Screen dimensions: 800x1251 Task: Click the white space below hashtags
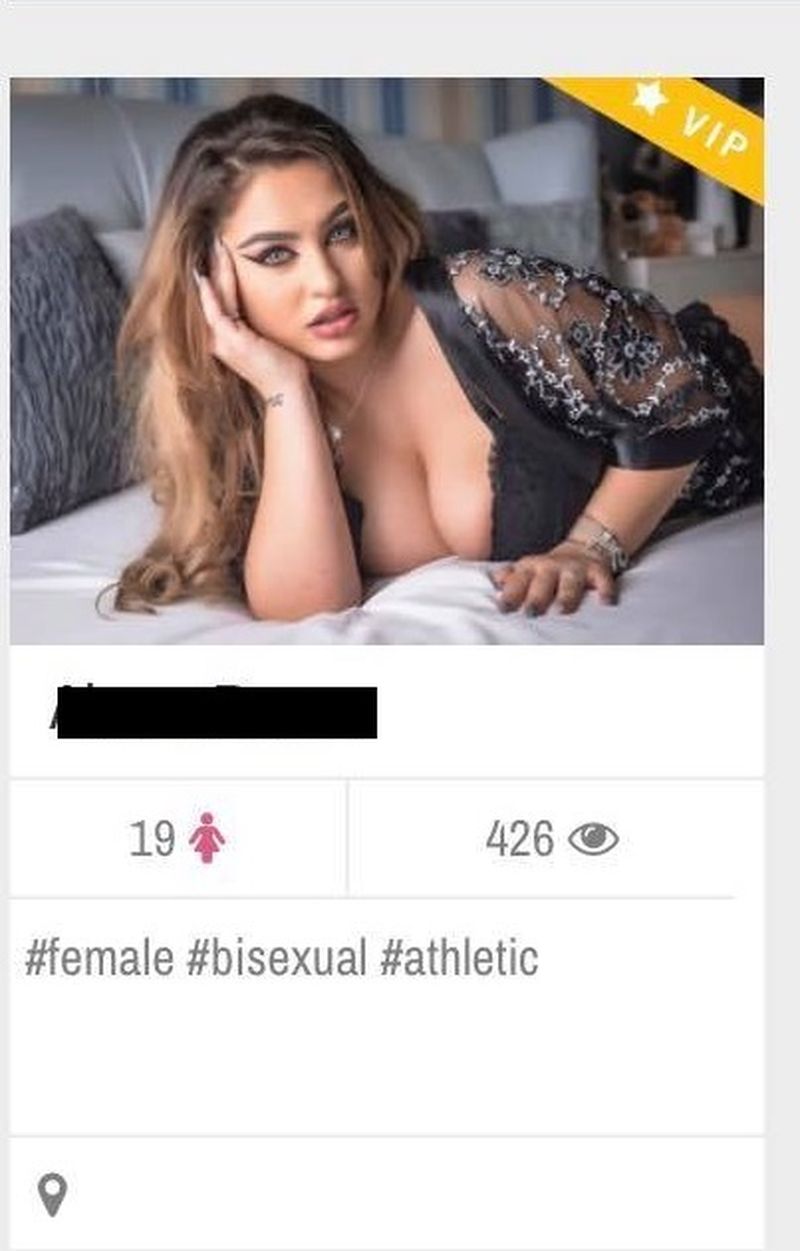coord(387,1060)
